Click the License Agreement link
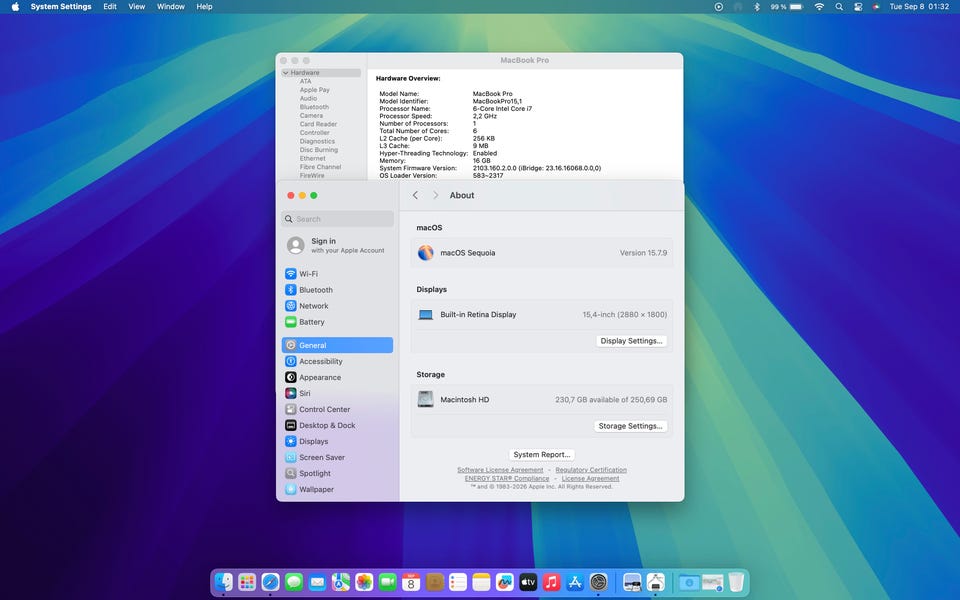Image resolution: width=960 pixels, height=600 pixels. click(590, 479)
